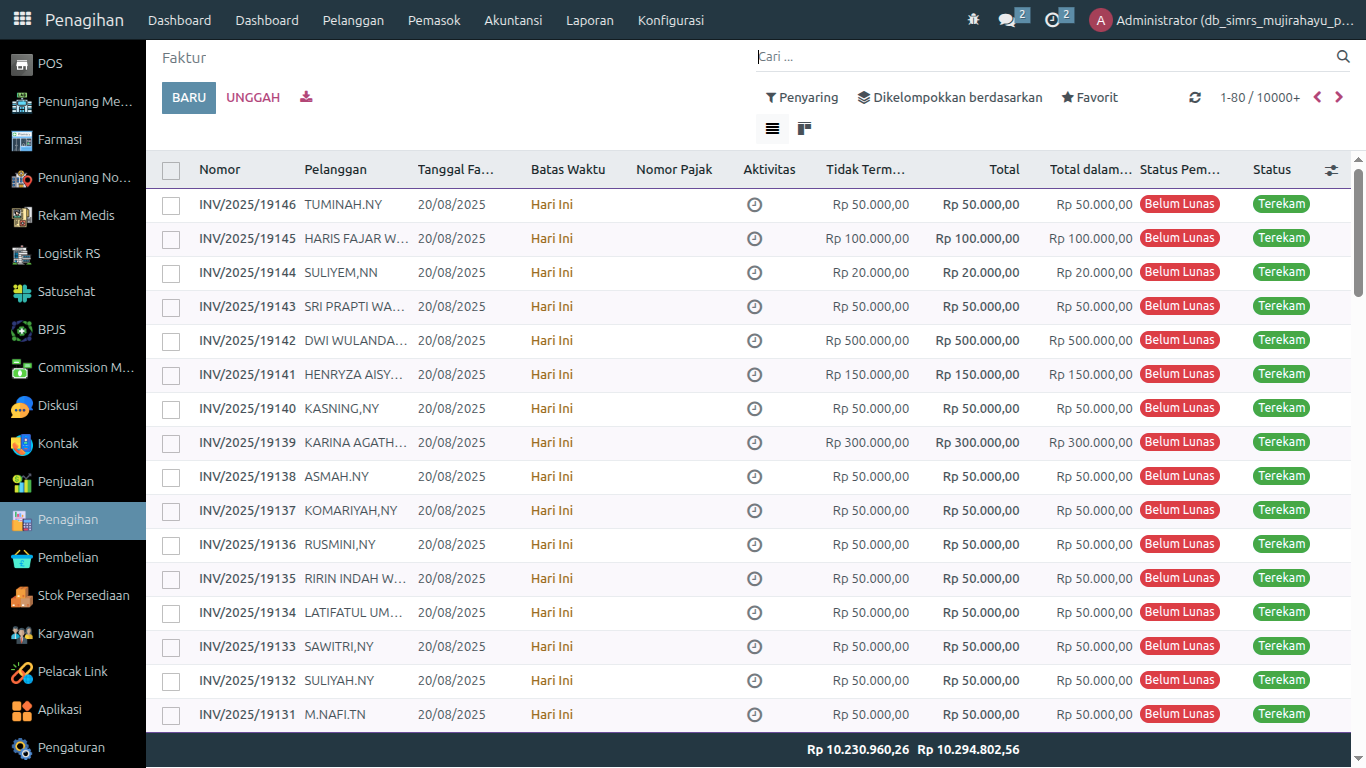The height and width of the screenshot is (768, 1366).
Task: Focus the Cari search field
Action: (1040, 57)
